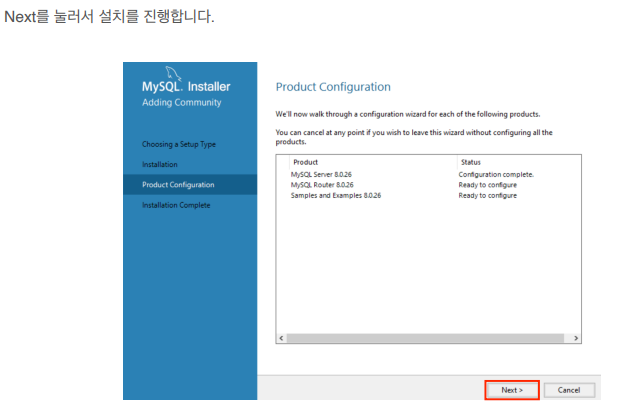Click the right scroll arrow of product list

pyautogui.click(x=576, y=338)
